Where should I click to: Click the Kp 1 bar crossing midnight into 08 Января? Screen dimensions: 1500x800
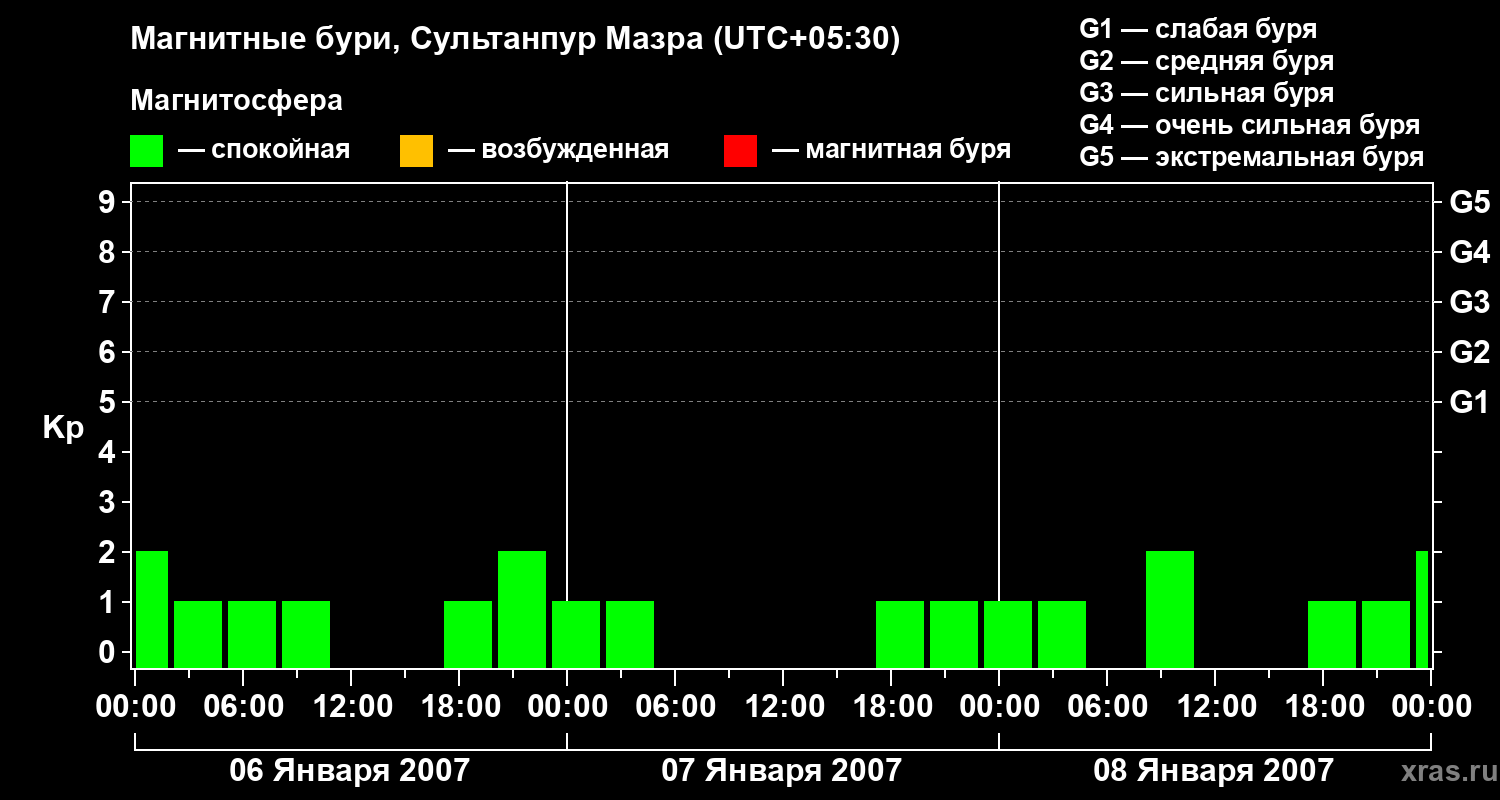click(1008, 634)
